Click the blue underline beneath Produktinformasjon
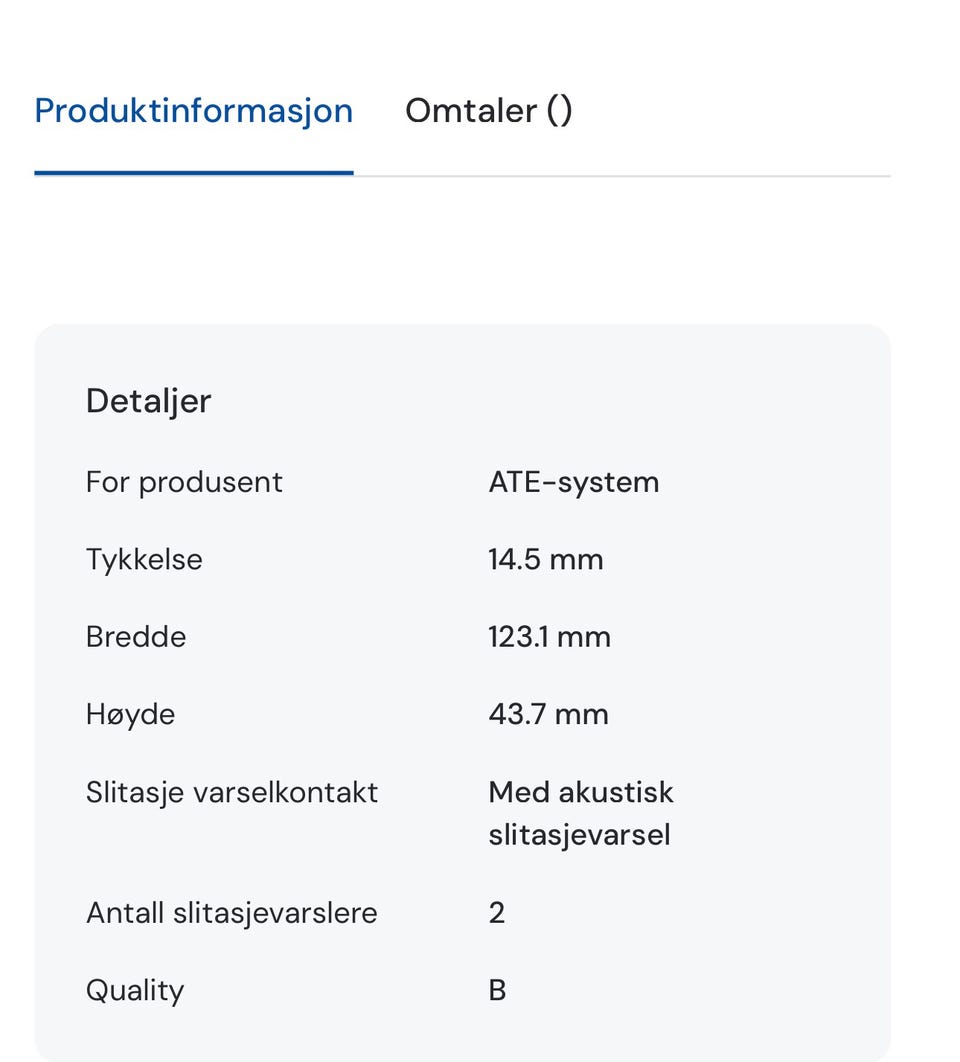The width and height of the screenshot is (960, 1062). (x=194, y=173)
